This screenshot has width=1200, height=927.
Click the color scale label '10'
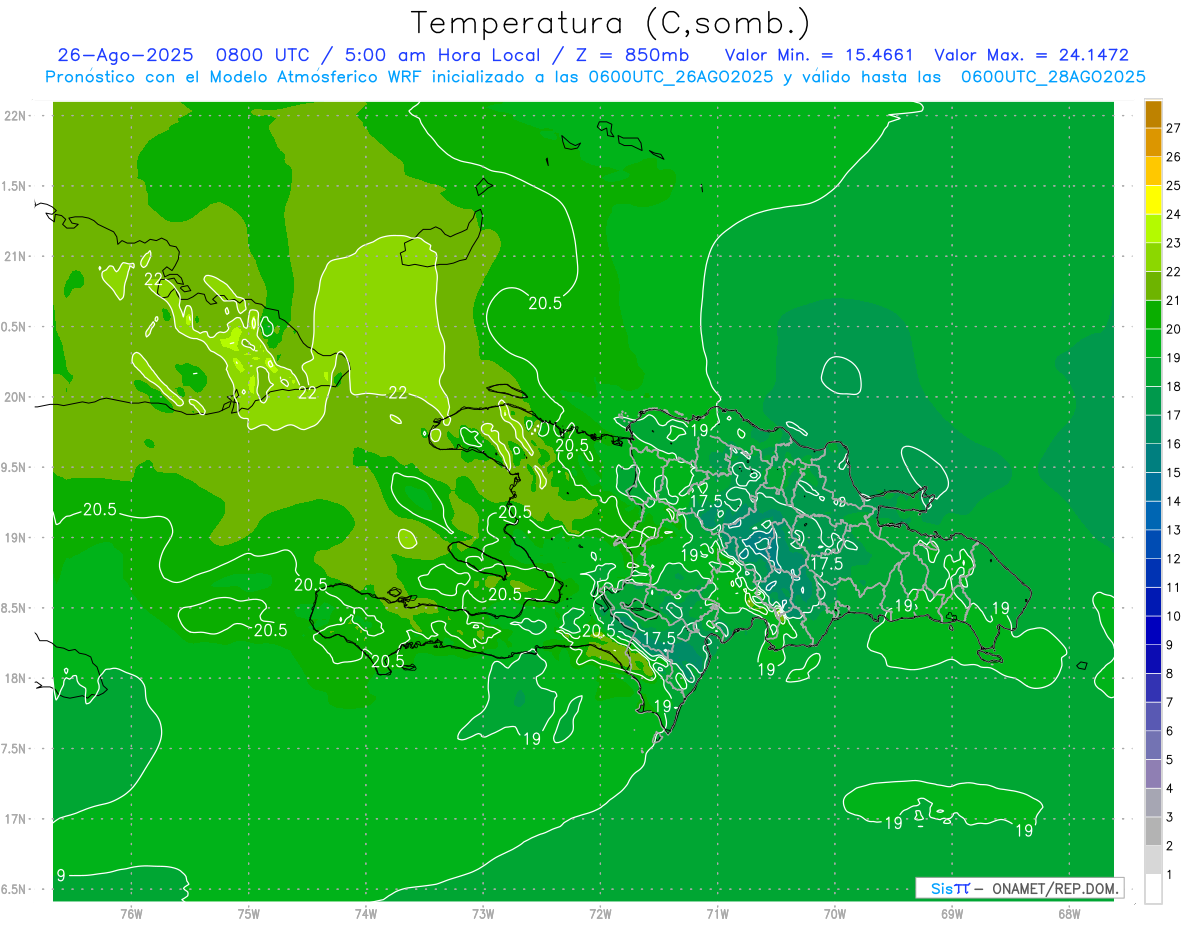1173,616
